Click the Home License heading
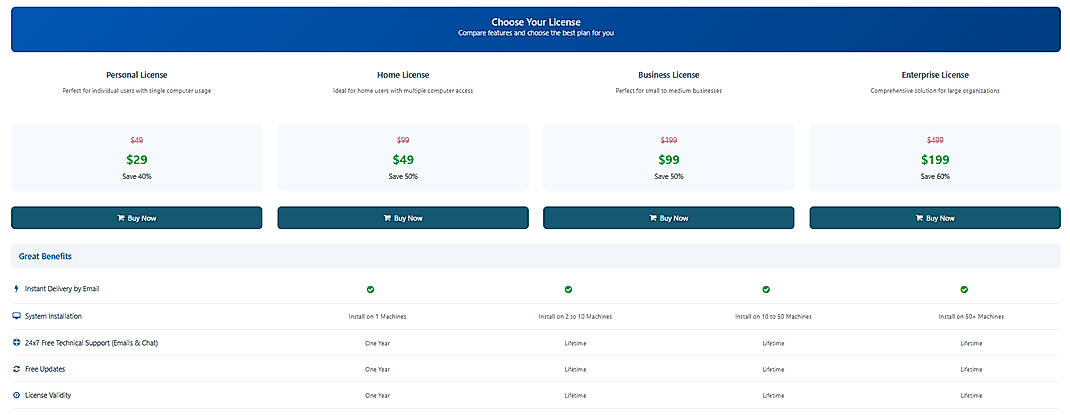 pyautogui.click(x=403, y=75)
